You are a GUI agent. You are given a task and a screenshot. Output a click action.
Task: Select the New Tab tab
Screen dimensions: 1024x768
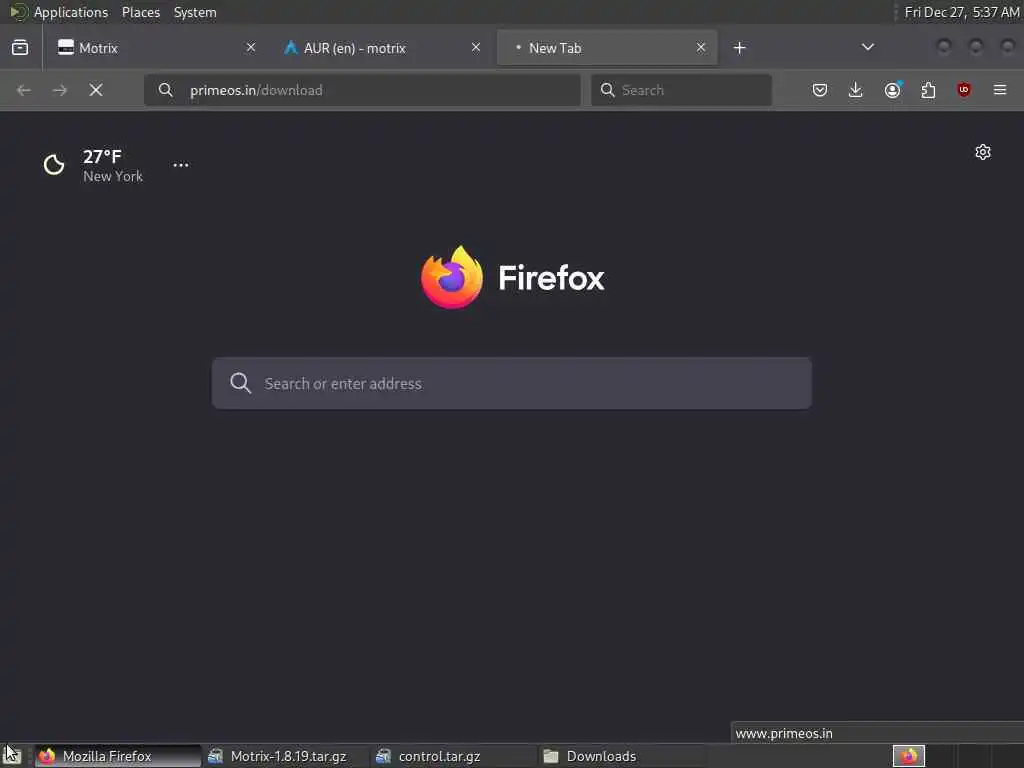607,48
